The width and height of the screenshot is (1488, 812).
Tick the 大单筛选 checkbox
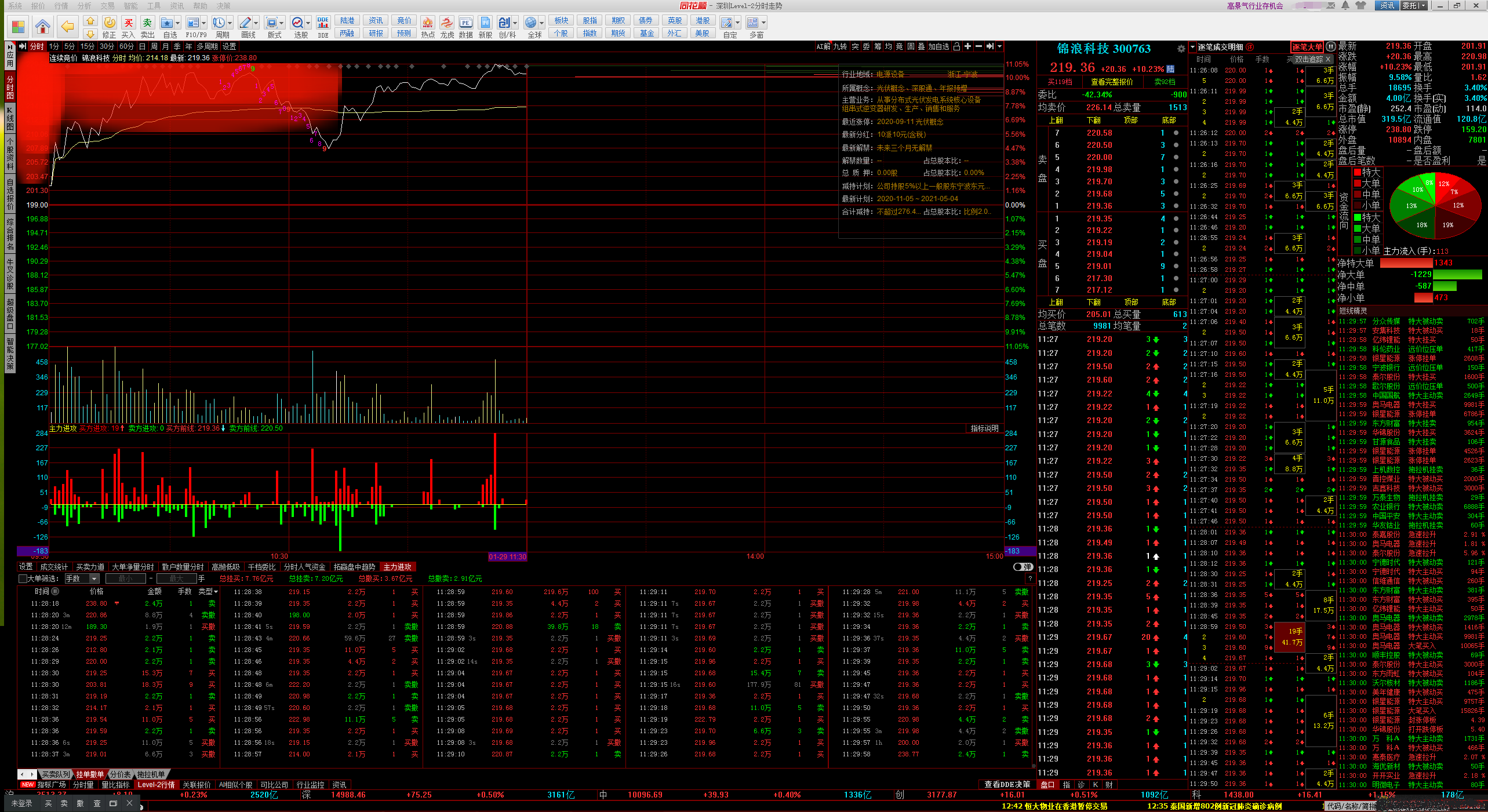(23, 578)
